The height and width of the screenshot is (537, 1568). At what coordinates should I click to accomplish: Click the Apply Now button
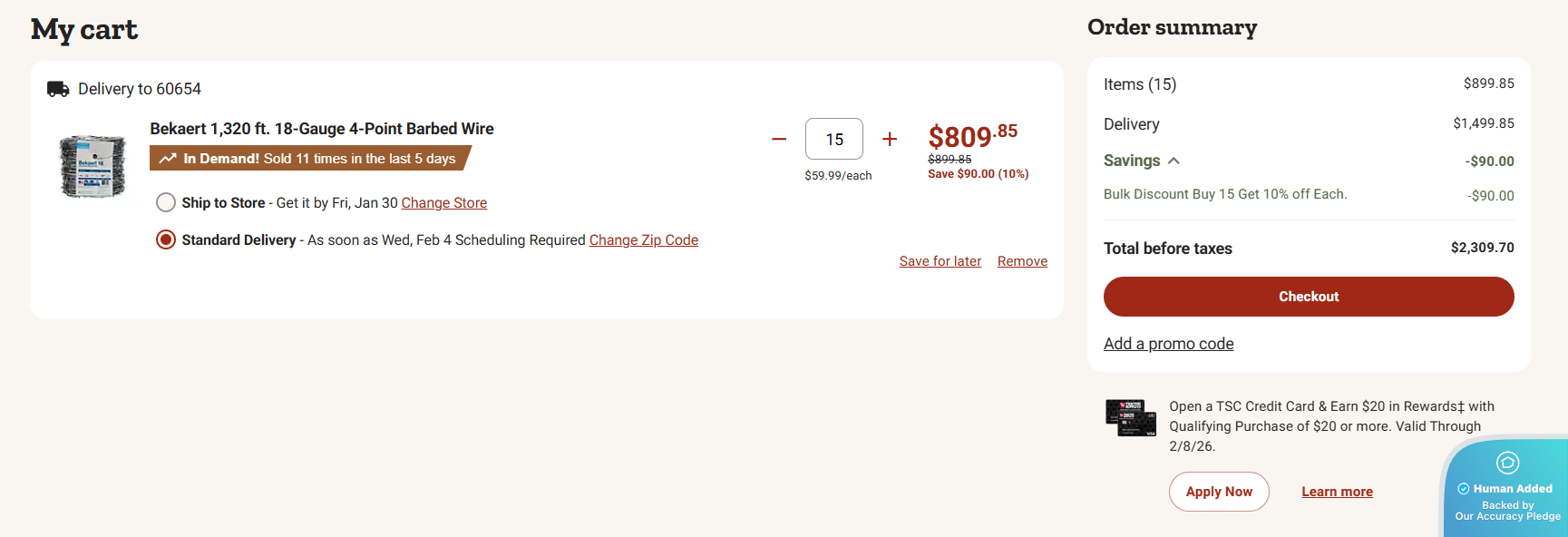tap(1219, 492)
